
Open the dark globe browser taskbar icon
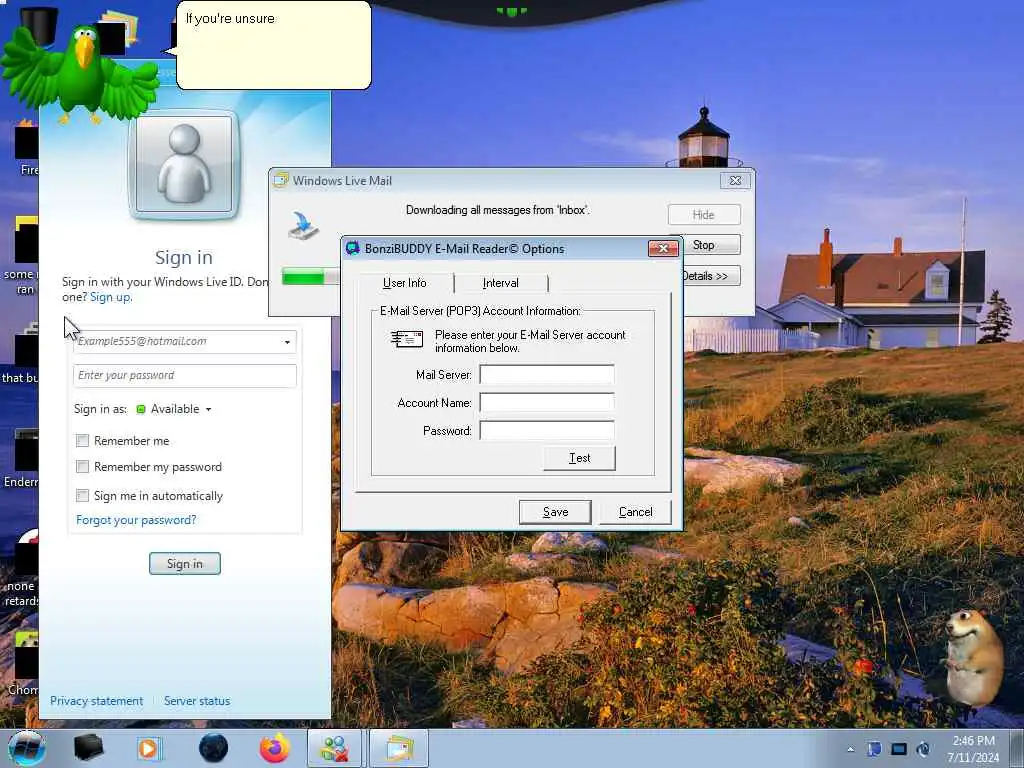tap(213, 748)
